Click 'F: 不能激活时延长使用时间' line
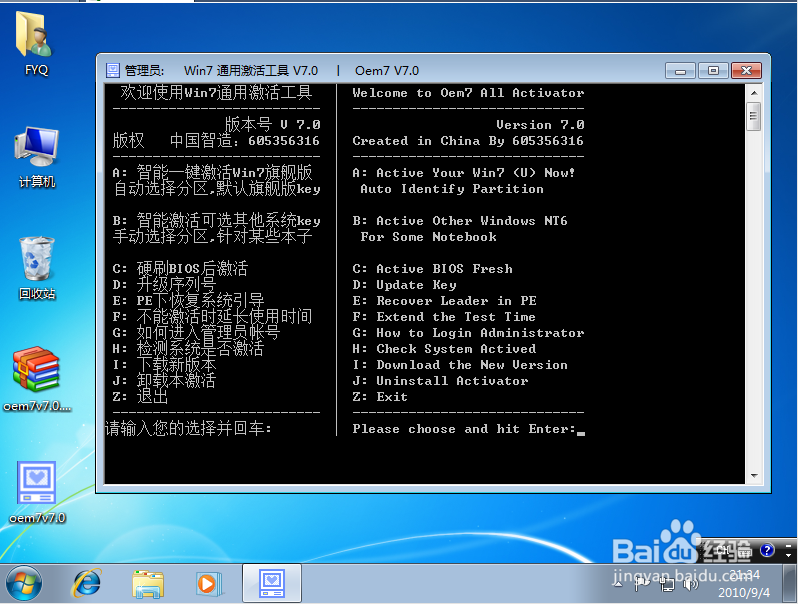Image resolution: width=798 pixels, height=604 pixels. coord(212,317)
